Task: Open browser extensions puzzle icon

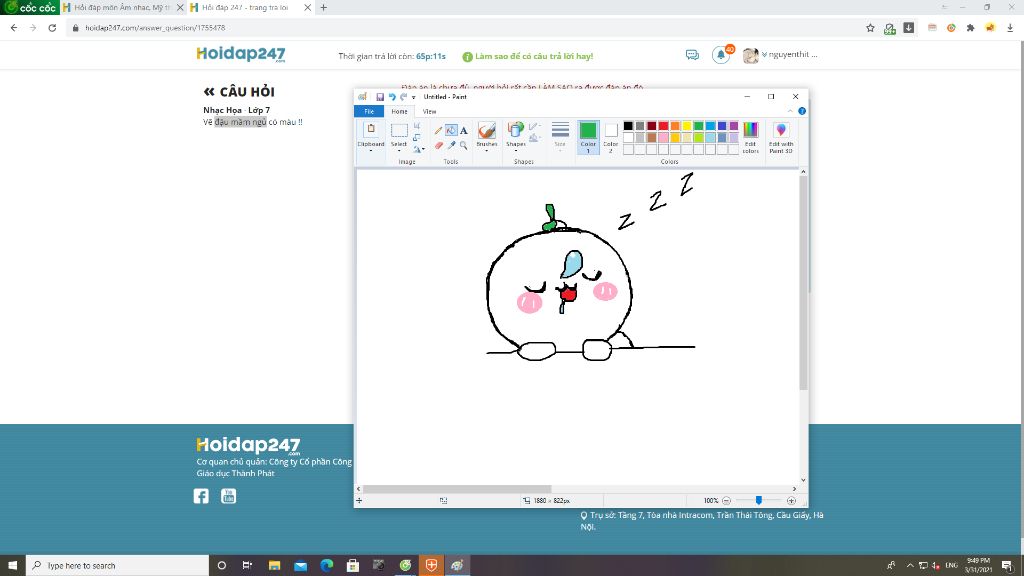Action: pos(970,28)
